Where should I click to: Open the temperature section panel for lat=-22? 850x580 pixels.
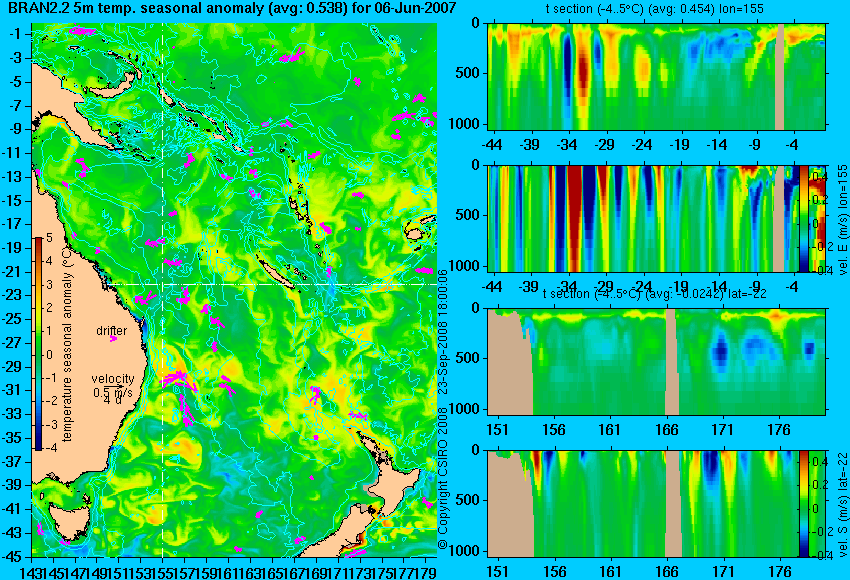(x=657, y=362)
